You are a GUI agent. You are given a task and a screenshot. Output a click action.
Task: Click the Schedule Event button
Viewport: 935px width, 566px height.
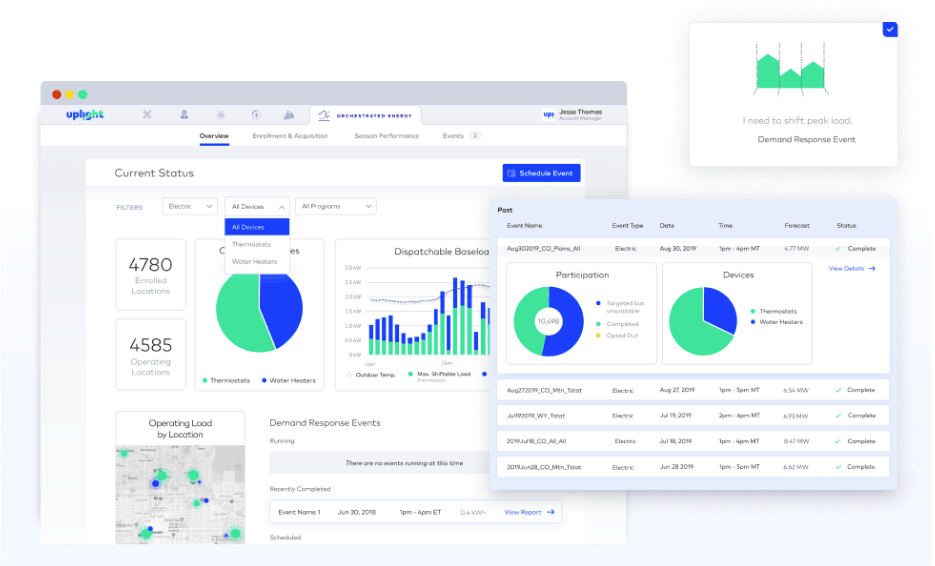[x=541, y=173]
